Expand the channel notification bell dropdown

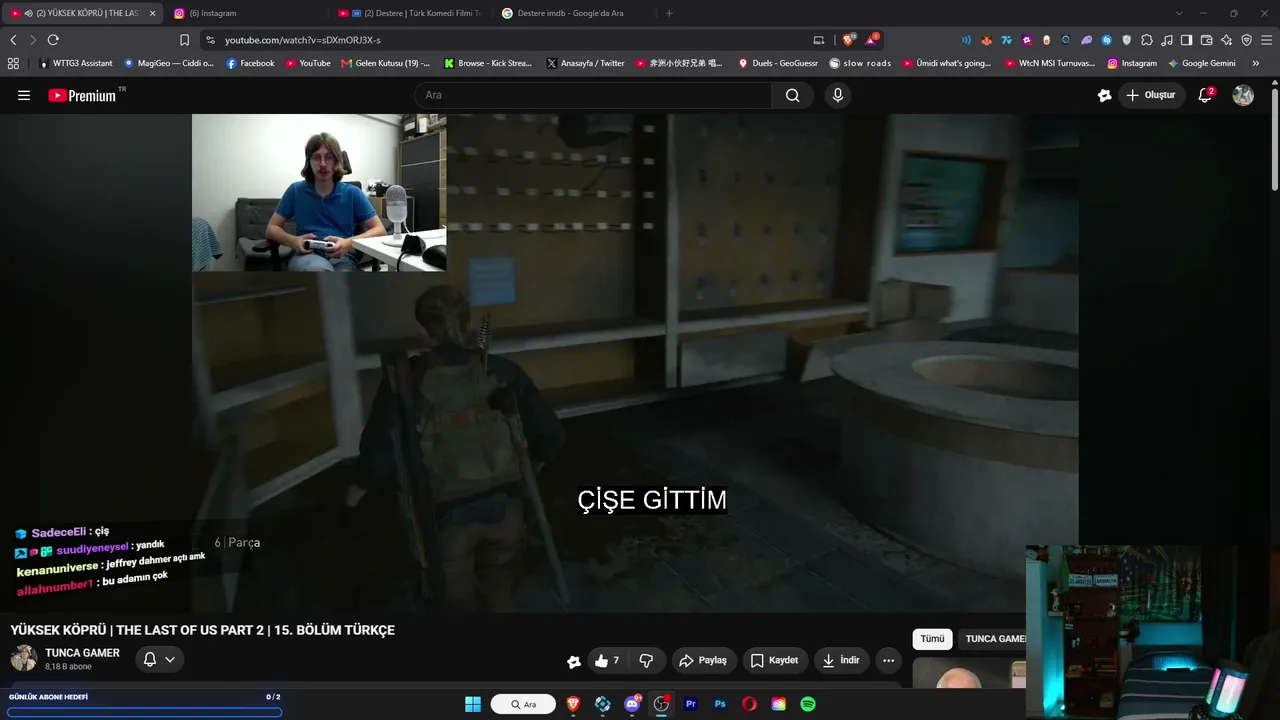click(x=160, y=659)
